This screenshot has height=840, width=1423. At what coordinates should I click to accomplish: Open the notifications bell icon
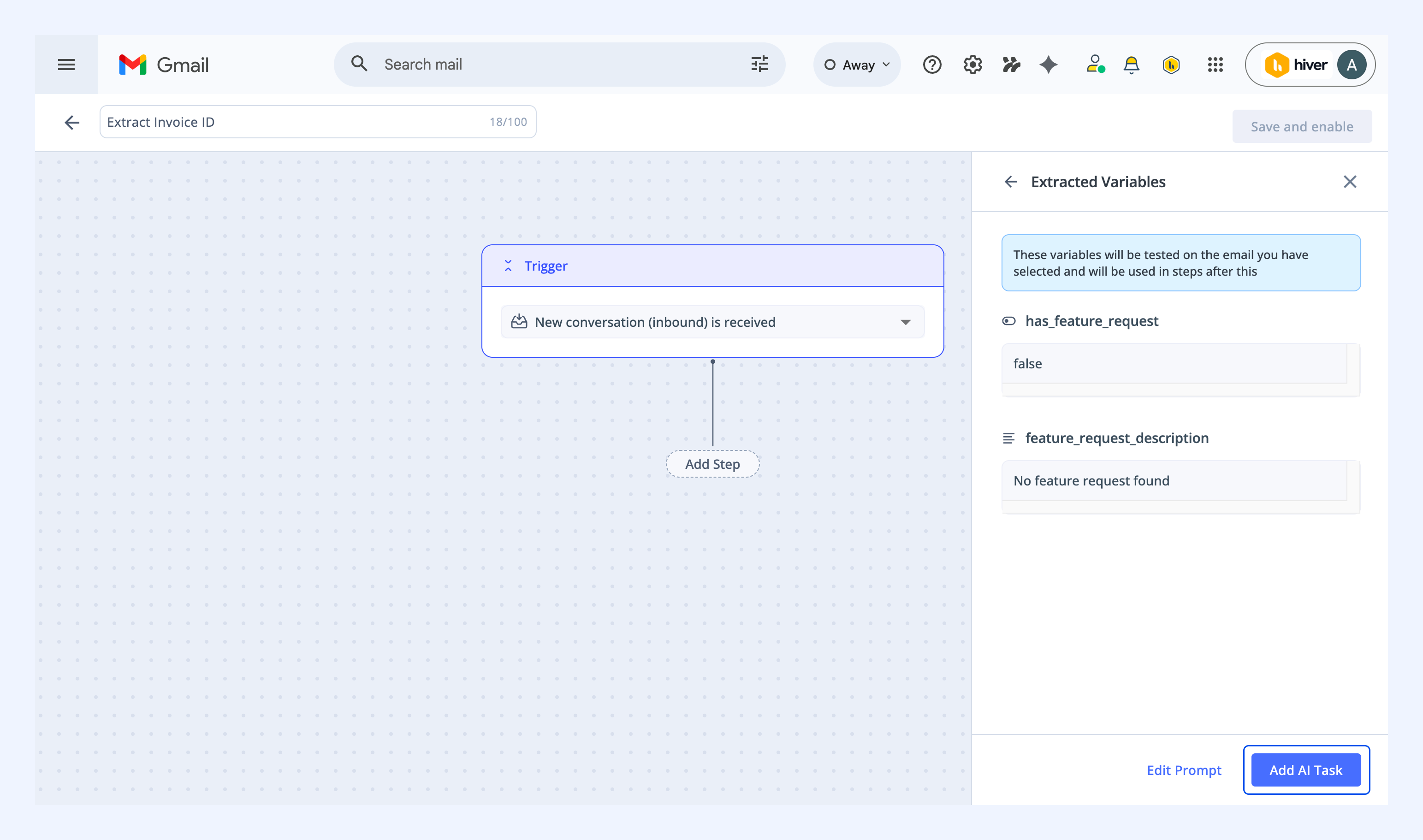[x=1131, y=65]
